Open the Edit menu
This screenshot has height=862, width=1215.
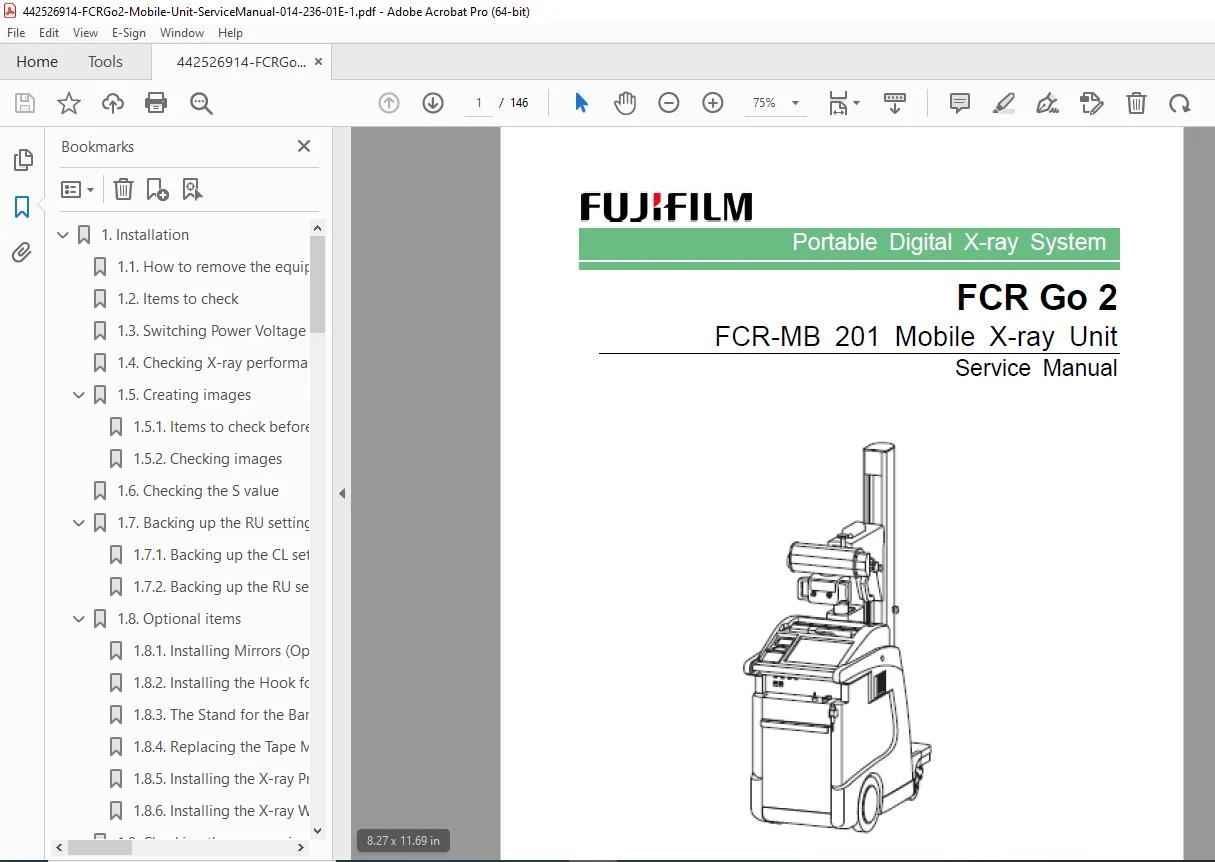[x=49, y=33]
